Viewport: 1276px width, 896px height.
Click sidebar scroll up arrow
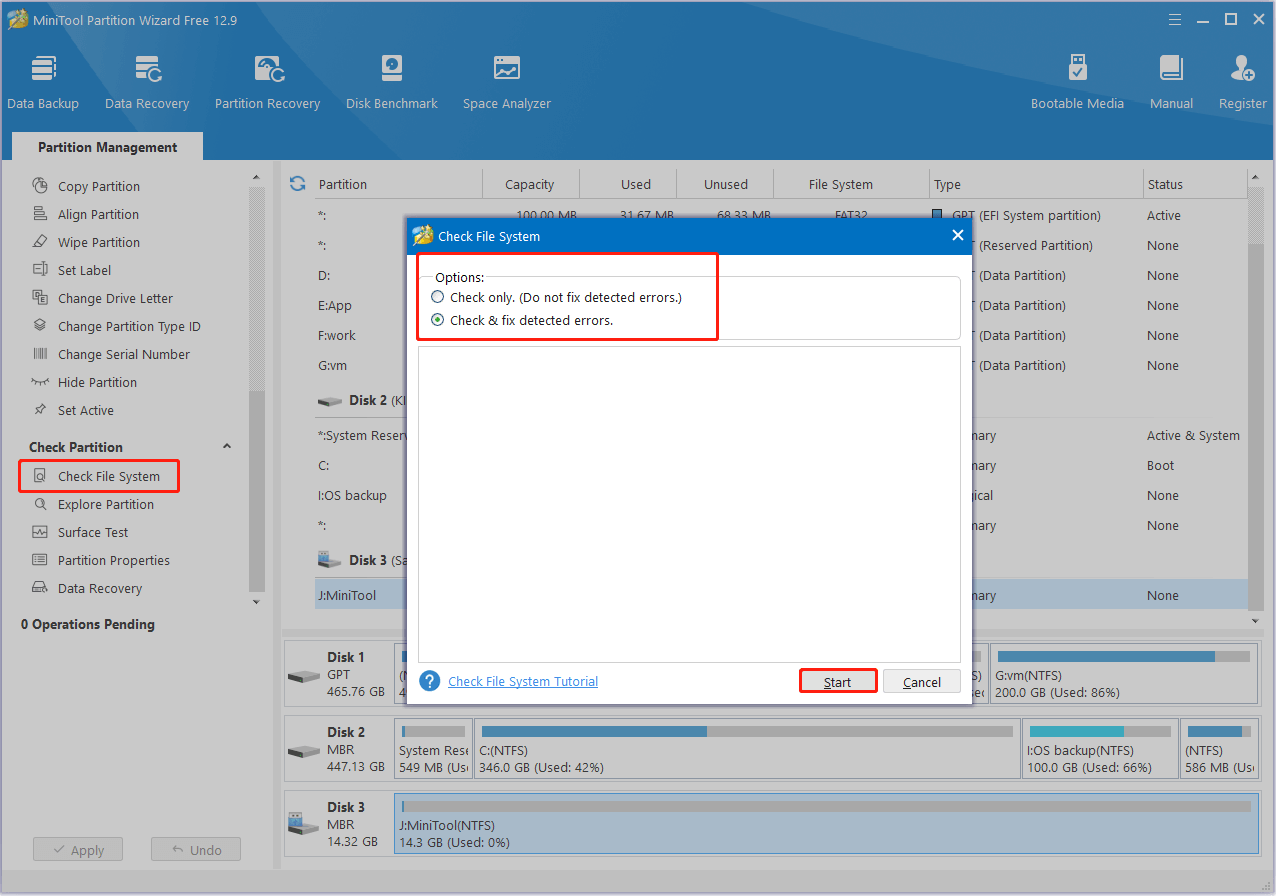[257, 176]
